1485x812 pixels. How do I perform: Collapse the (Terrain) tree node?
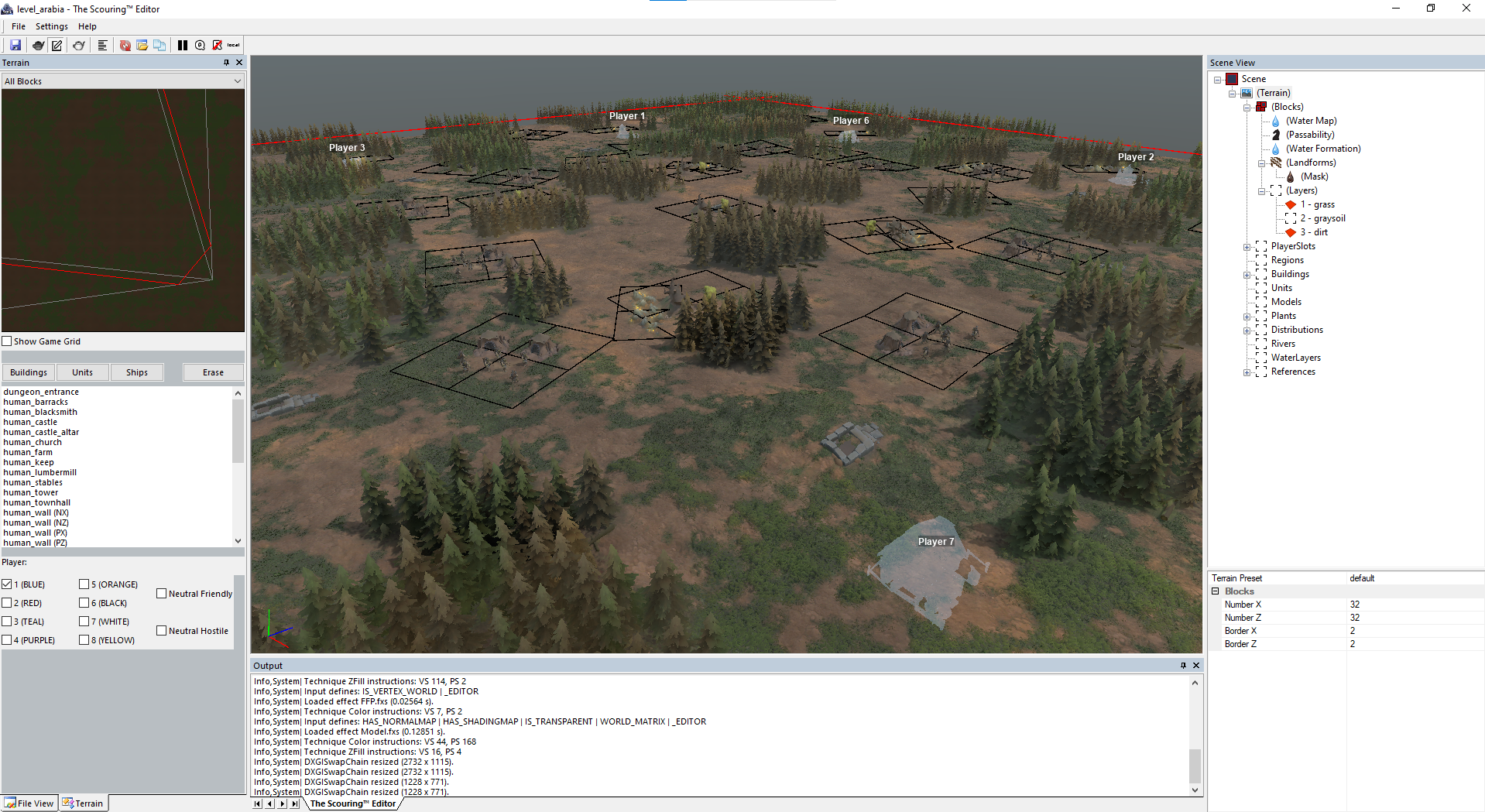tap(1233, 94)
